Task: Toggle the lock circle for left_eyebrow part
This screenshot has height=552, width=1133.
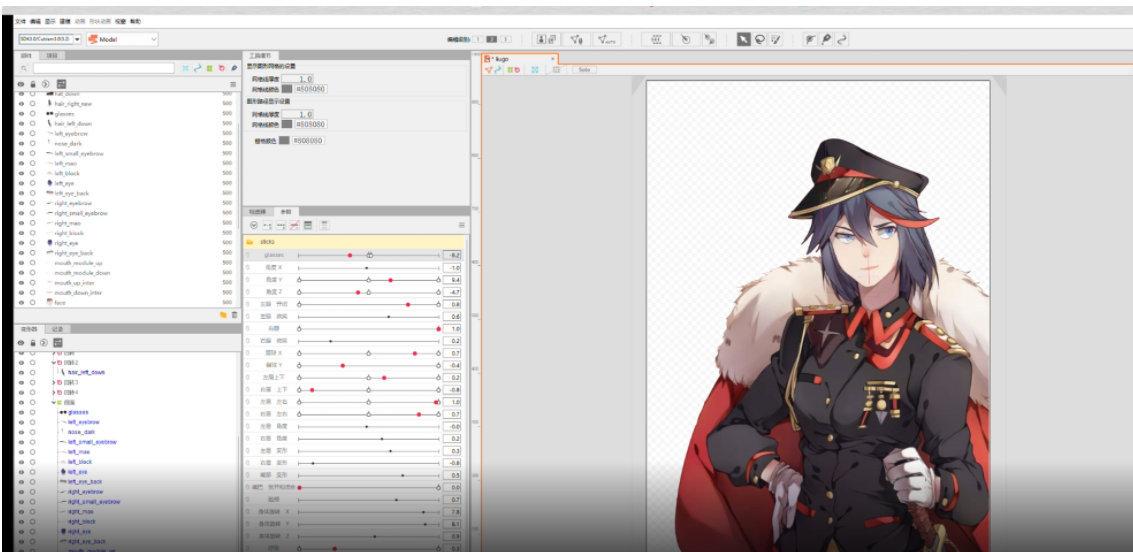Action: 33,134
